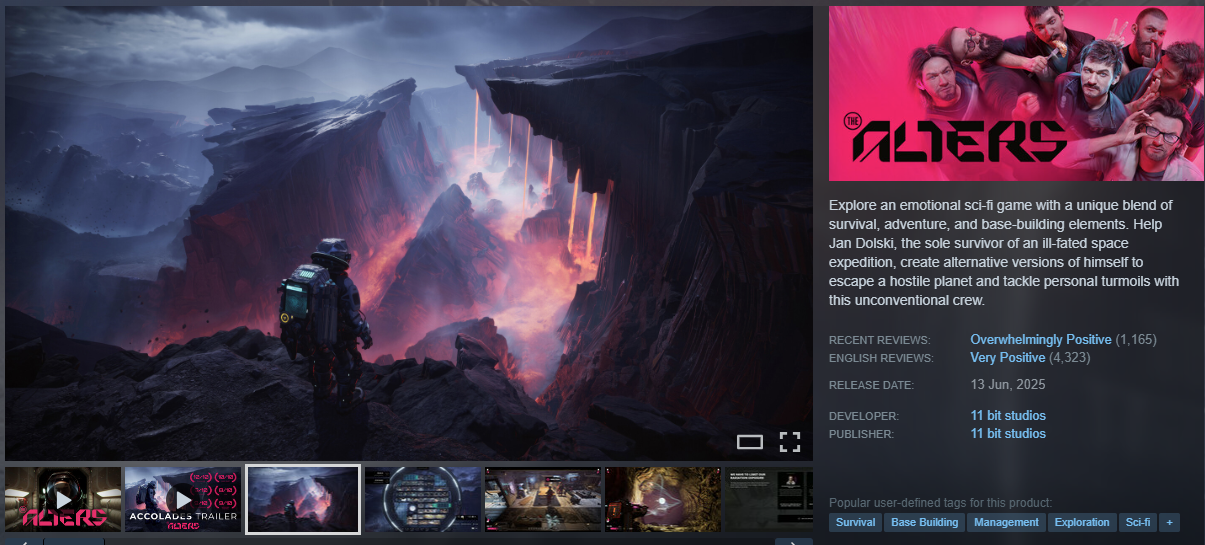Screen dimensions: 1205x545
Task: Open Overwhelmingly Positive recent reviews link
Action: click(x=1040, y=340)
